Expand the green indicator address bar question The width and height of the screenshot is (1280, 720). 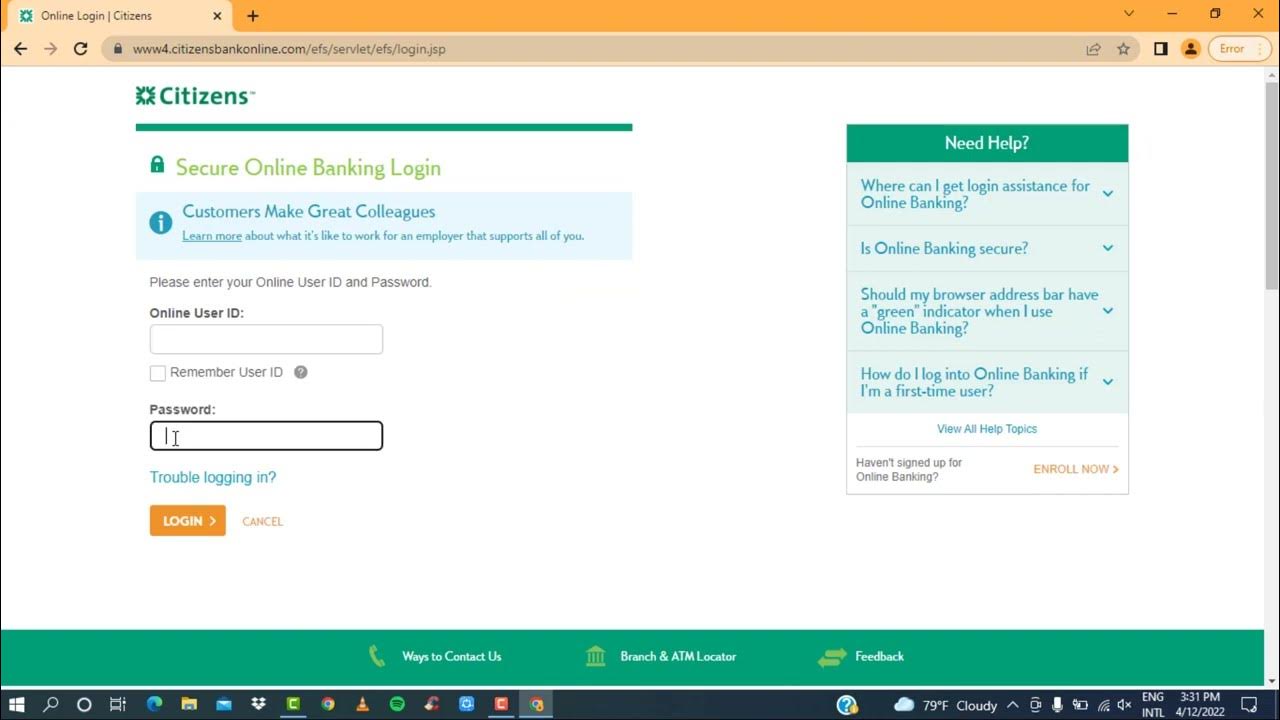(987, 311)
